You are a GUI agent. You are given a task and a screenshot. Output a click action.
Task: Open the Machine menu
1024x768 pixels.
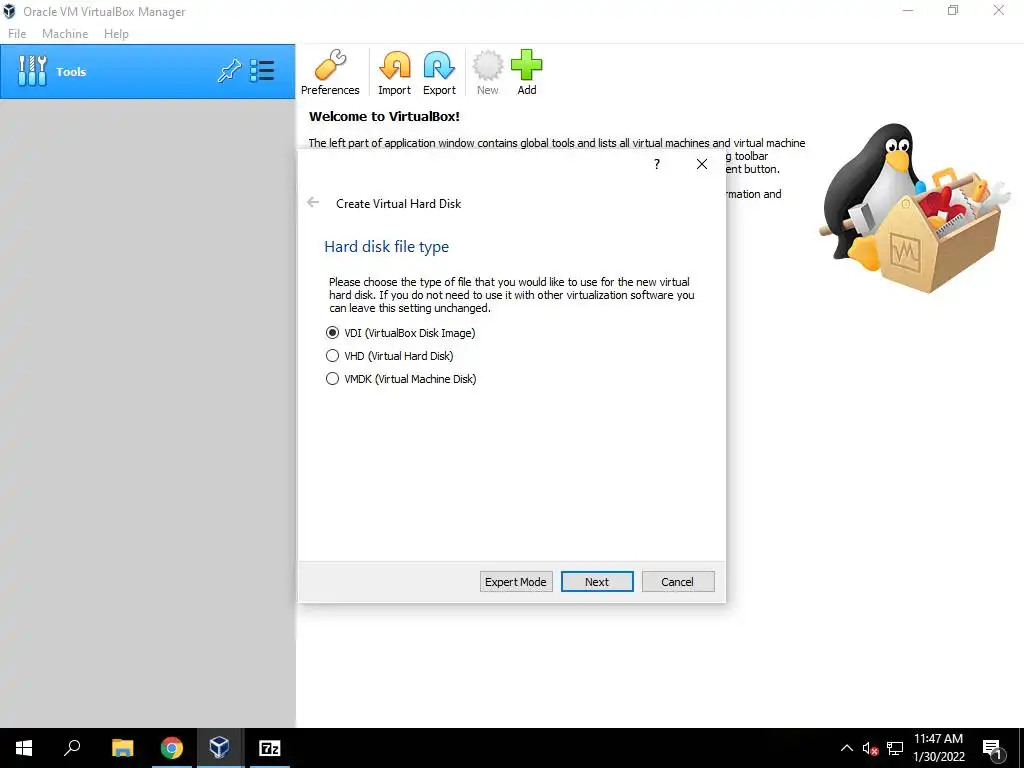pyautogui.click(x=65, y=34)
